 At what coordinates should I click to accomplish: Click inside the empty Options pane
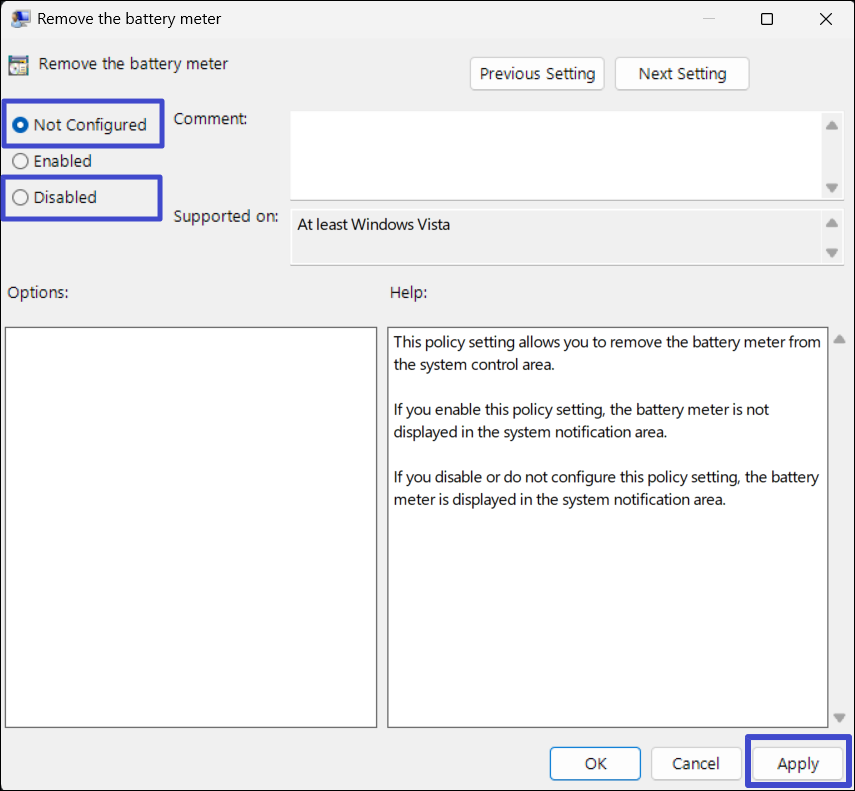coord(190,526)
